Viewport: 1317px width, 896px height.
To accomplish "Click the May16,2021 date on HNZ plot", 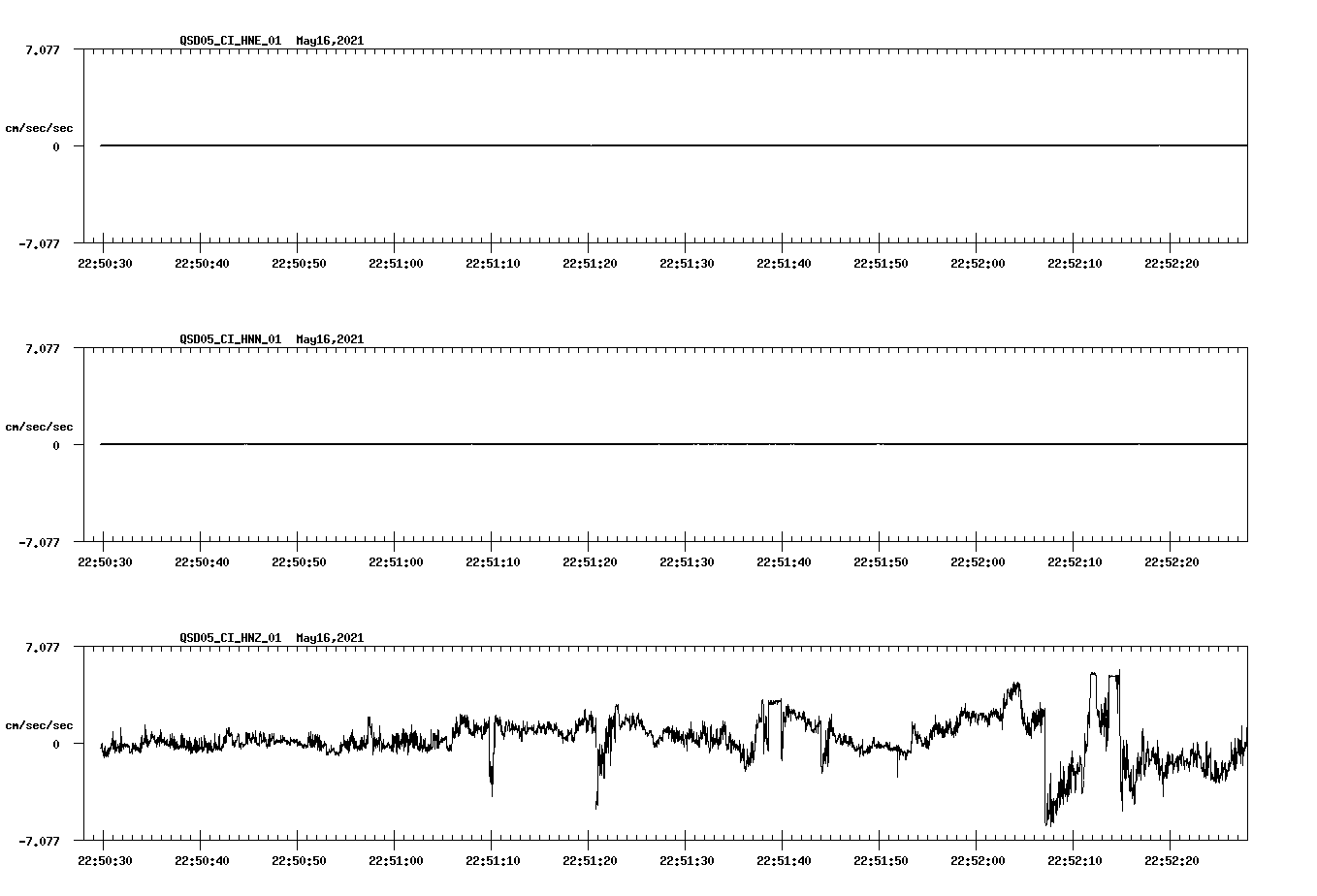I will coord(328,638).
